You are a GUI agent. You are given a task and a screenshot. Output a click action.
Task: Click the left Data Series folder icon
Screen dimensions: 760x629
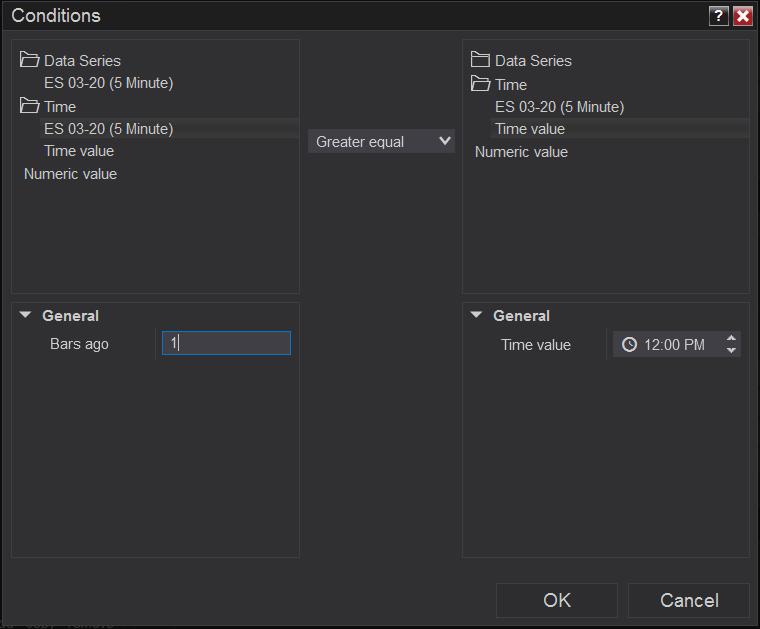29,60
